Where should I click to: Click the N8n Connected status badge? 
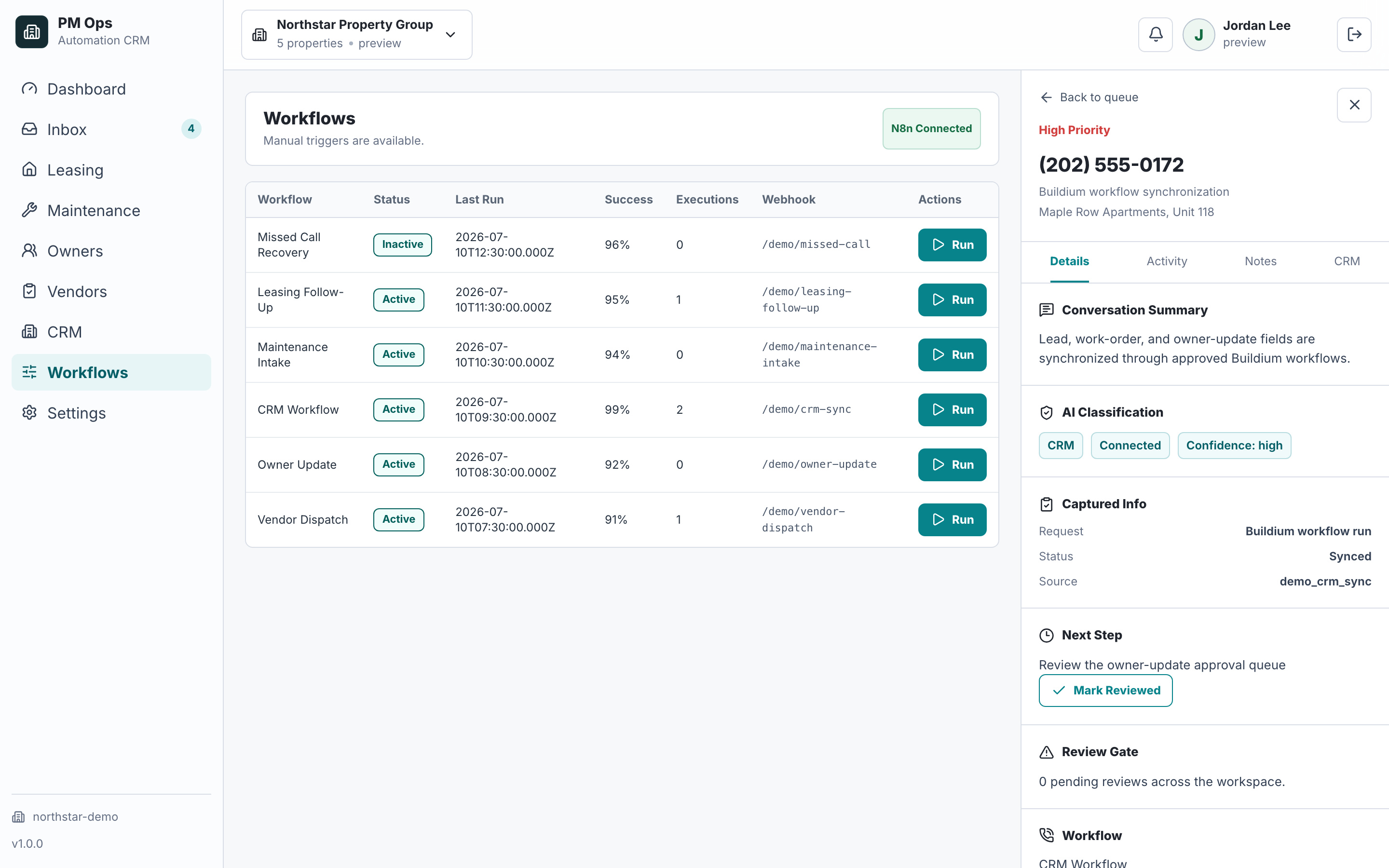pyautogui.click(x=931, y=129)
